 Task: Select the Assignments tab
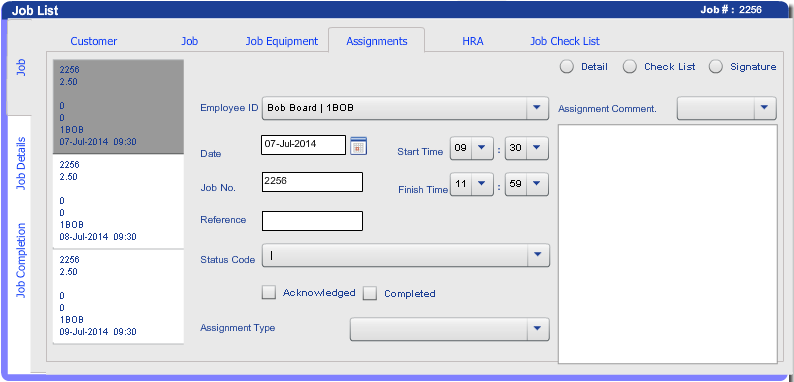pyautogui.click(x=377, y=41)
